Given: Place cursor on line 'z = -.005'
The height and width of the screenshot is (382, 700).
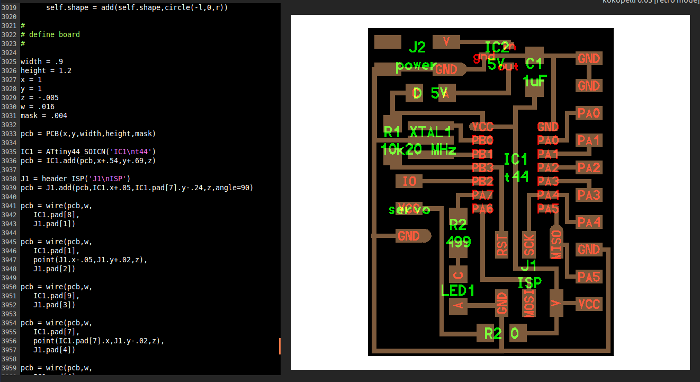Looking at the screenshot, I should (x=39, y=97).
